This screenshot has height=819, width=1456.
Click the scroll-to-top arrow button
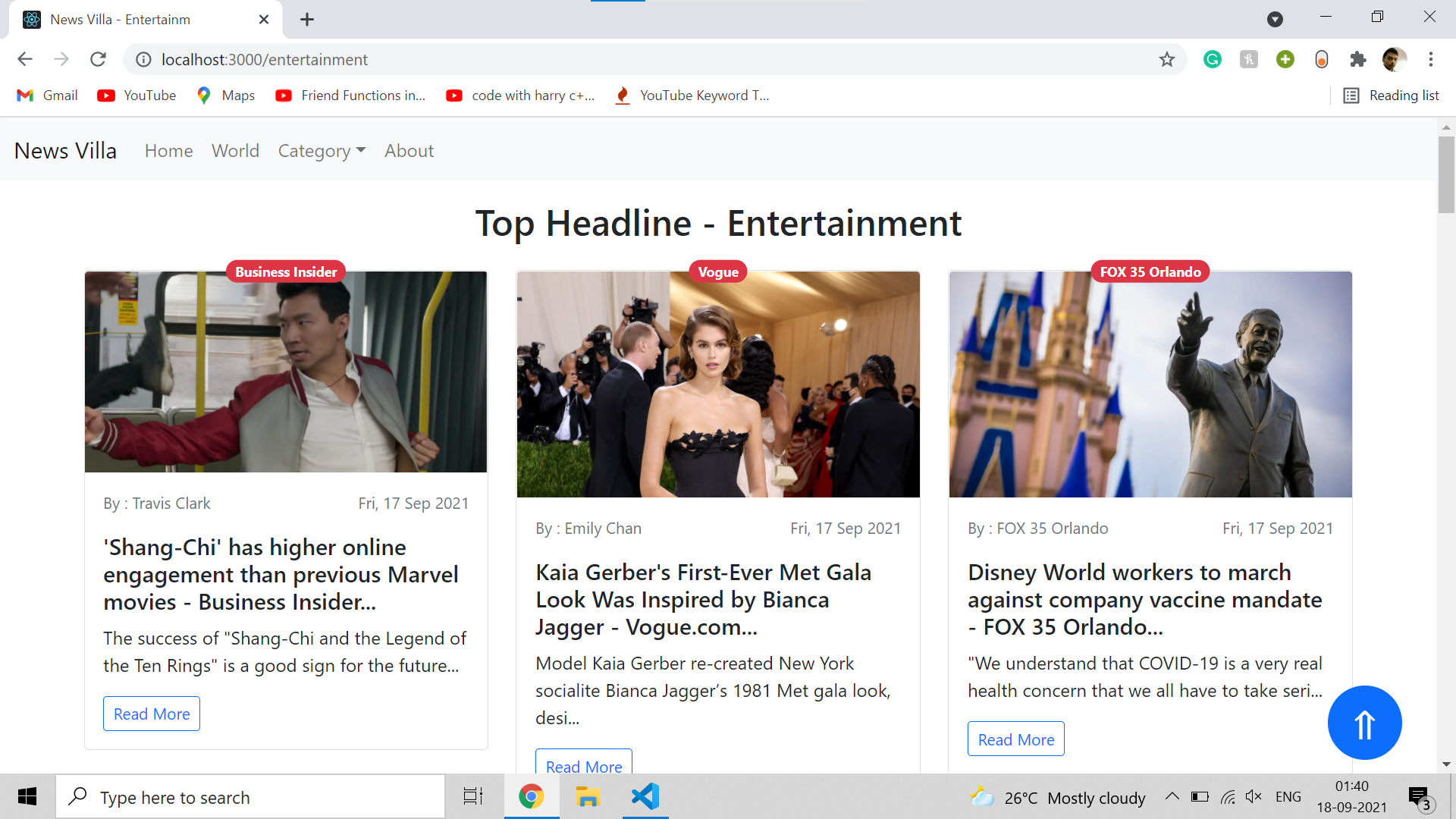pos(1364,723)
